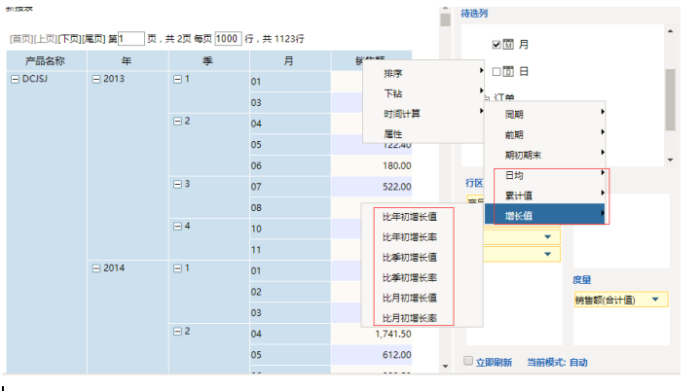
Task: Open the 累计值 submenu
Action: click(x=545, y=195)
